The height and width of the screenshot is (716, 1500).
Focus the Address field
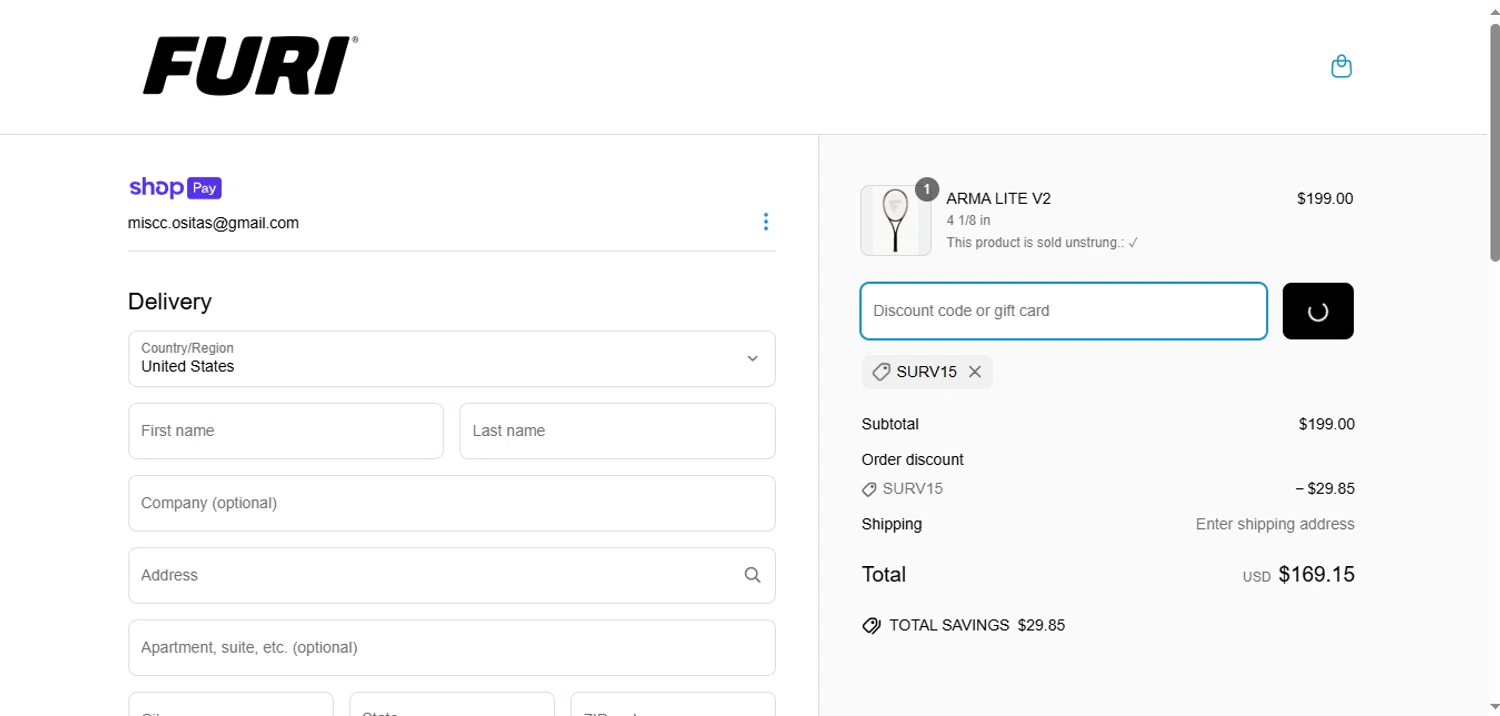point(452,575)
